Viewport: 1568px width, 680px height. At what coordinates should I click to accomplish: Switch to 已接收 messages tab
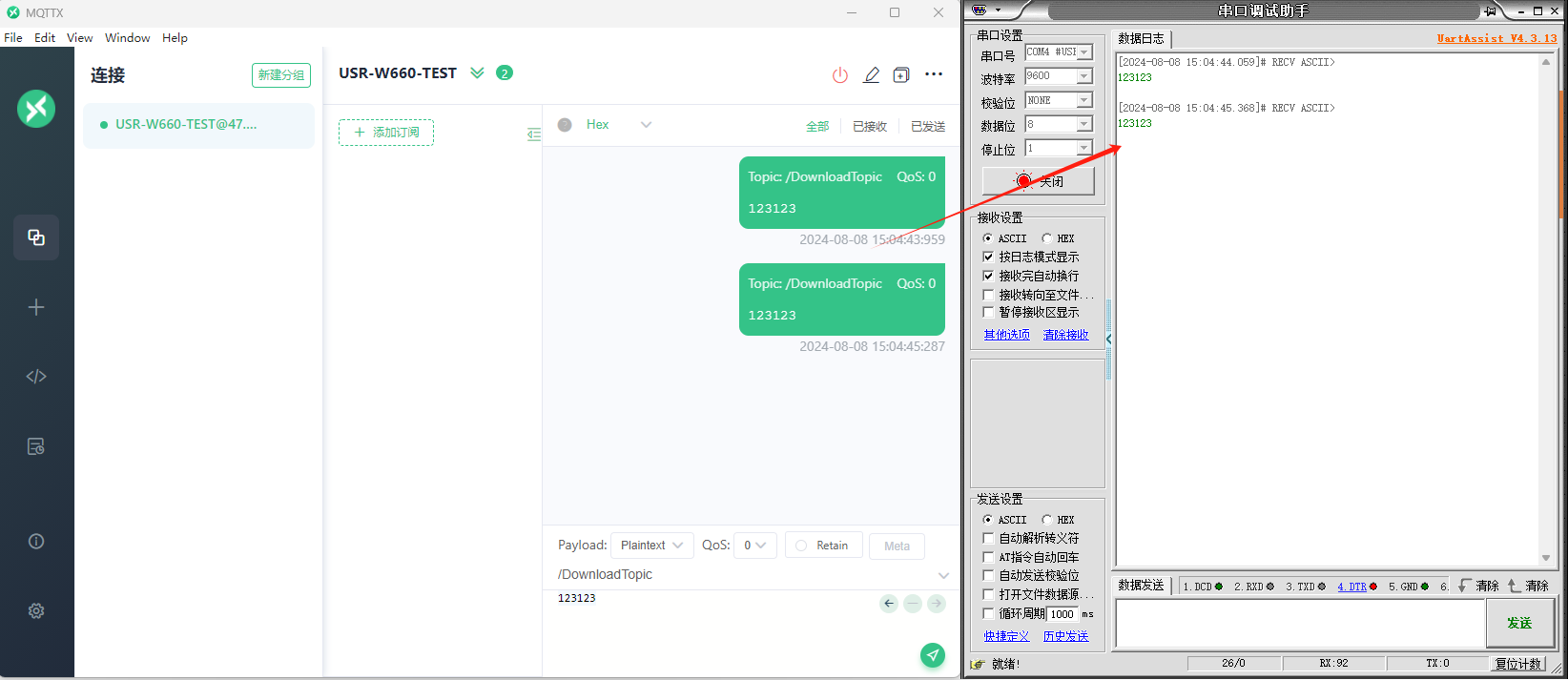869,126
